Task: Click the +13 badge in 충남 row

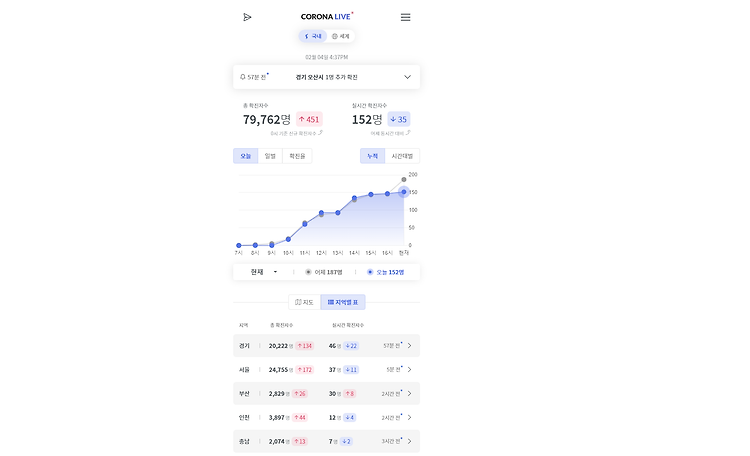Action: pos(299,441)
